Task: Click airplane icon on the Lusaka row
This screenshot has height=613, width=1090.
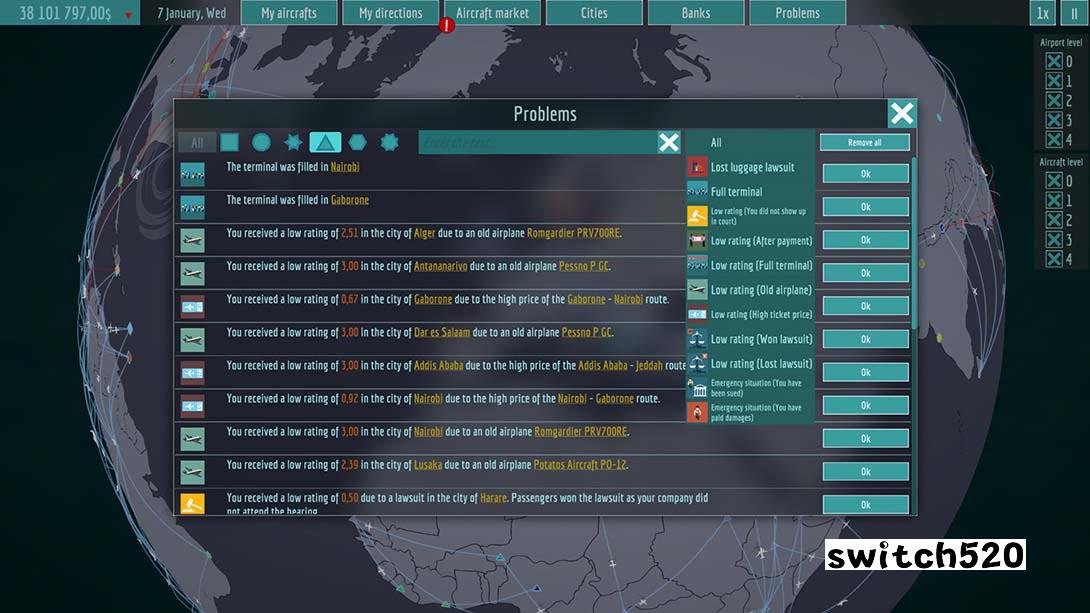Action: click(x=193, y=472)
